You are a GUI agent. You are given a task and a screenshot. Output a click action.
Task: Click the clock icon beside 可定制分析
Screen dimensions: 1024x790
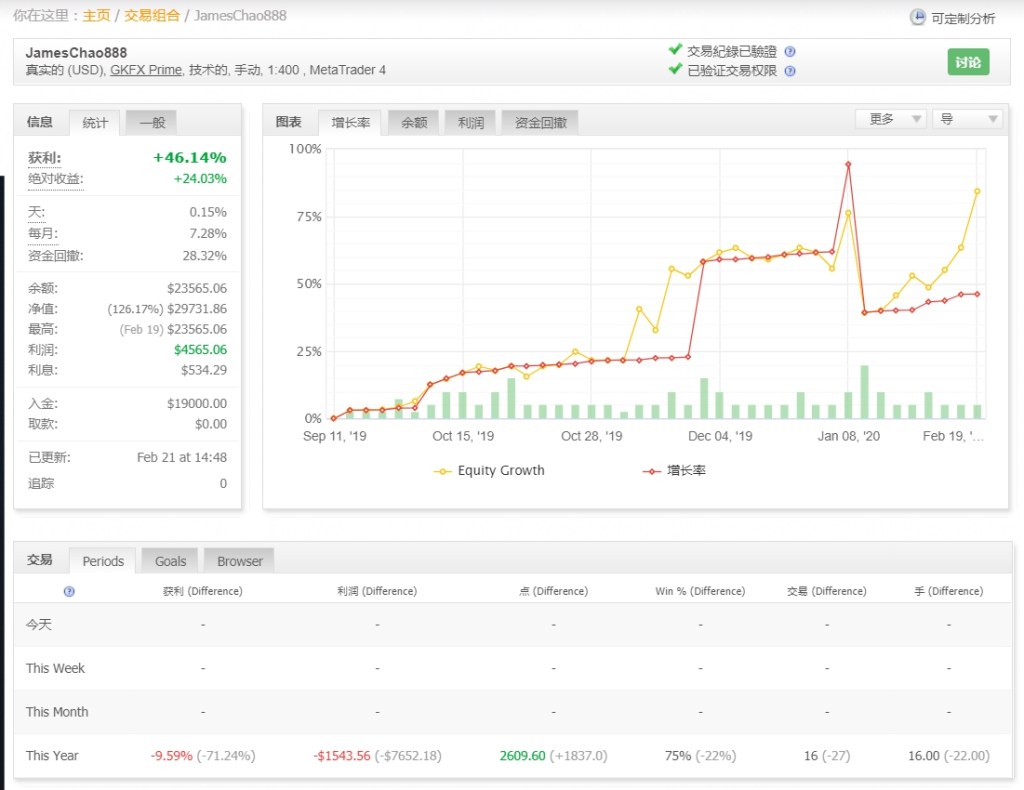pos(917,17)
